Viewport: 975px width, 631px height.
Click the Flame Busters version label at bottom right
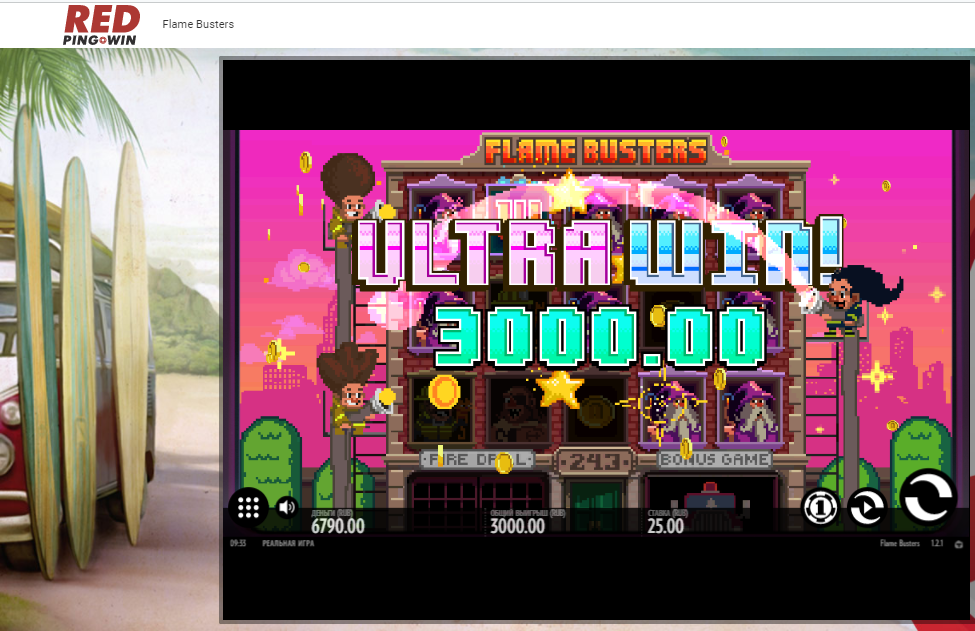coord(900,543)
